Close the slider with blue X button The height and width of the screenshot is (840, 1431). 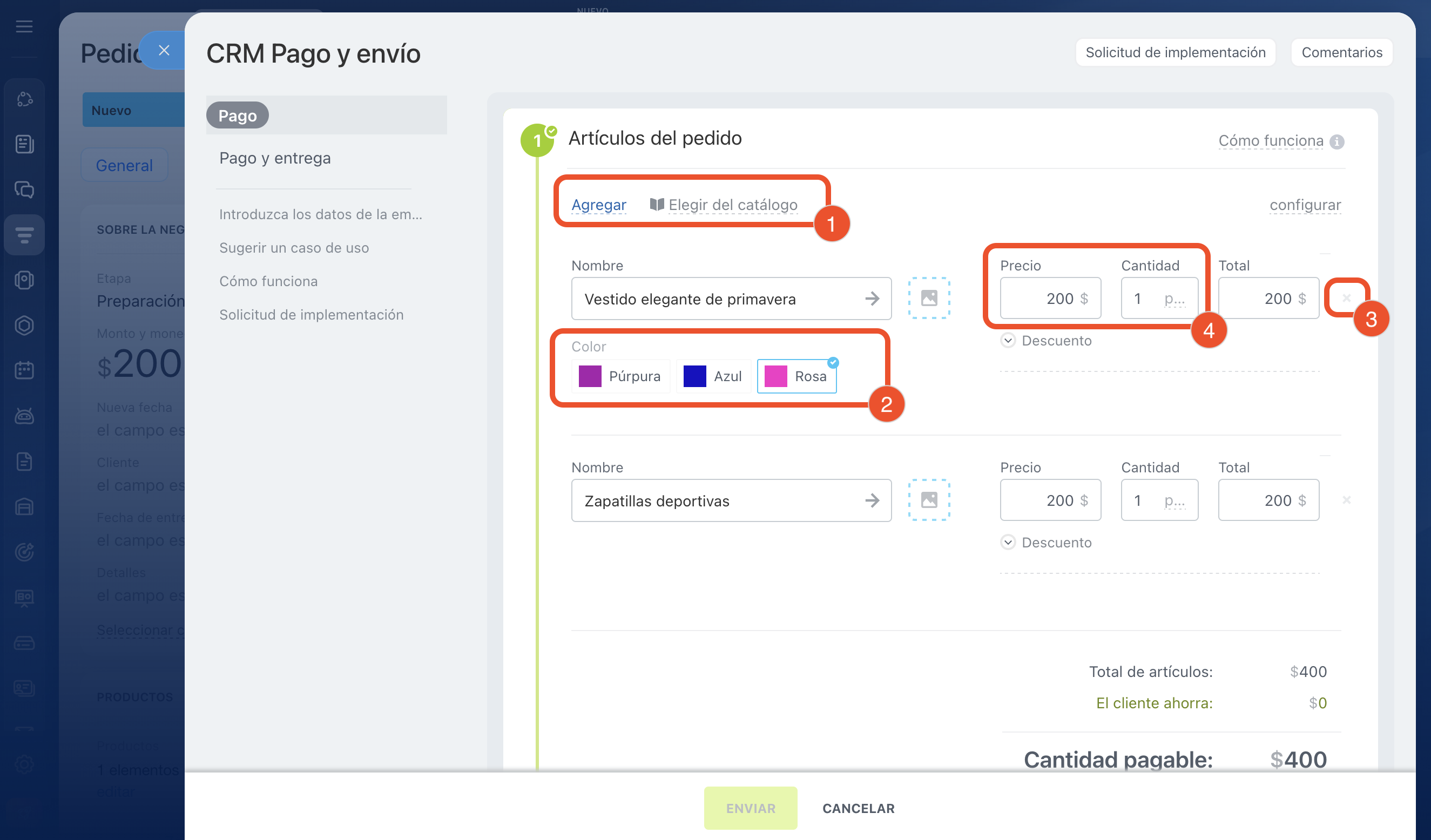(164, 51)
